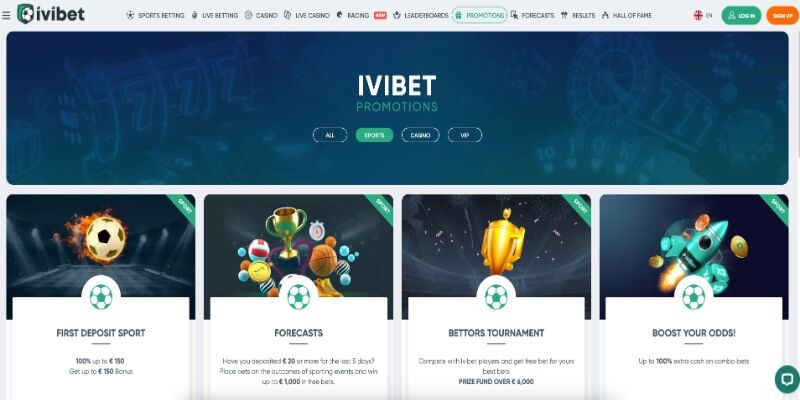Open Sports Betting in the top navigation
Viewport: 800px width, 400px height.
coord(155,15)
